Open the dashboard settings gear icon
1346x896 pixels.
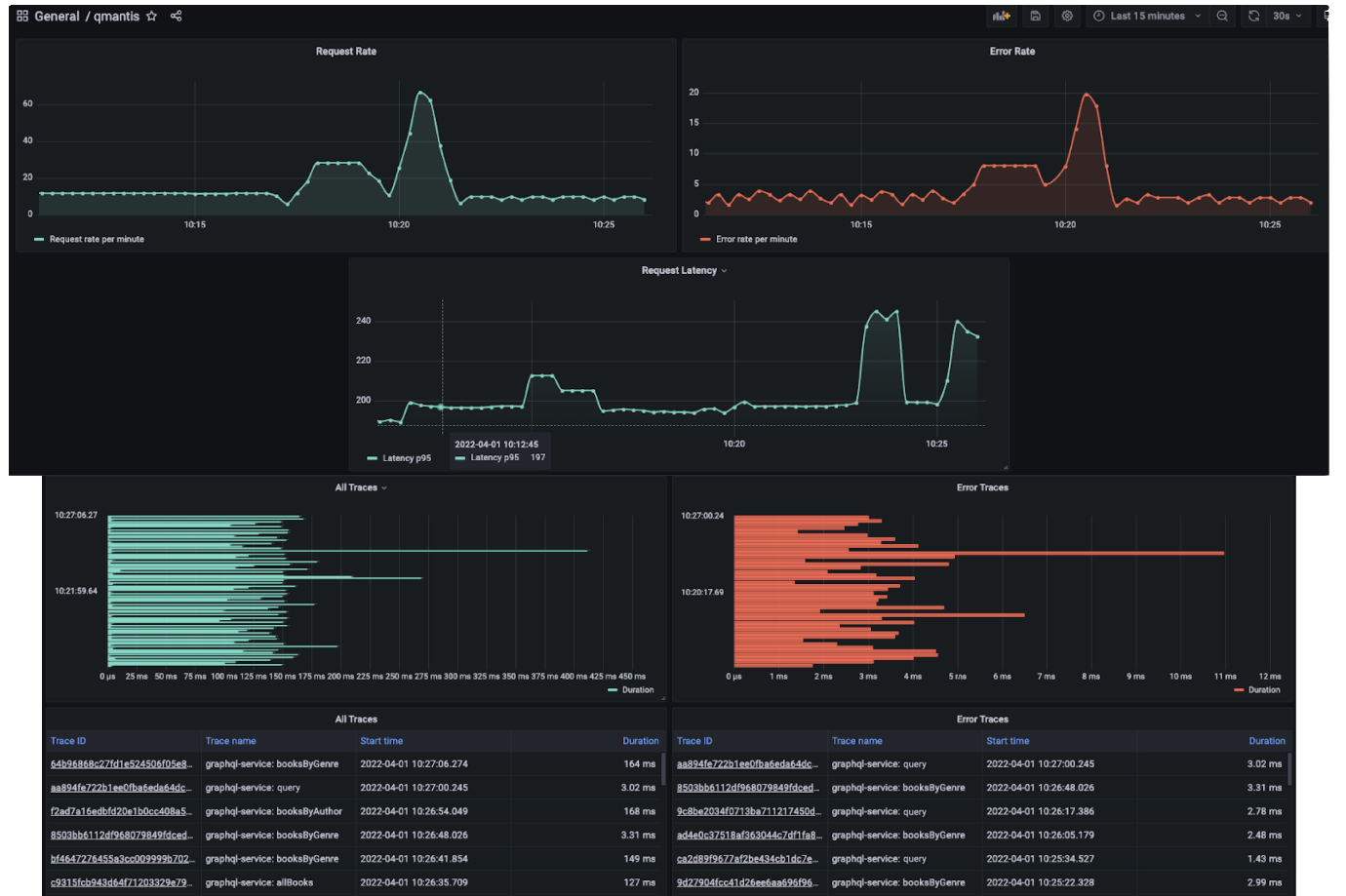[1067, 16]
